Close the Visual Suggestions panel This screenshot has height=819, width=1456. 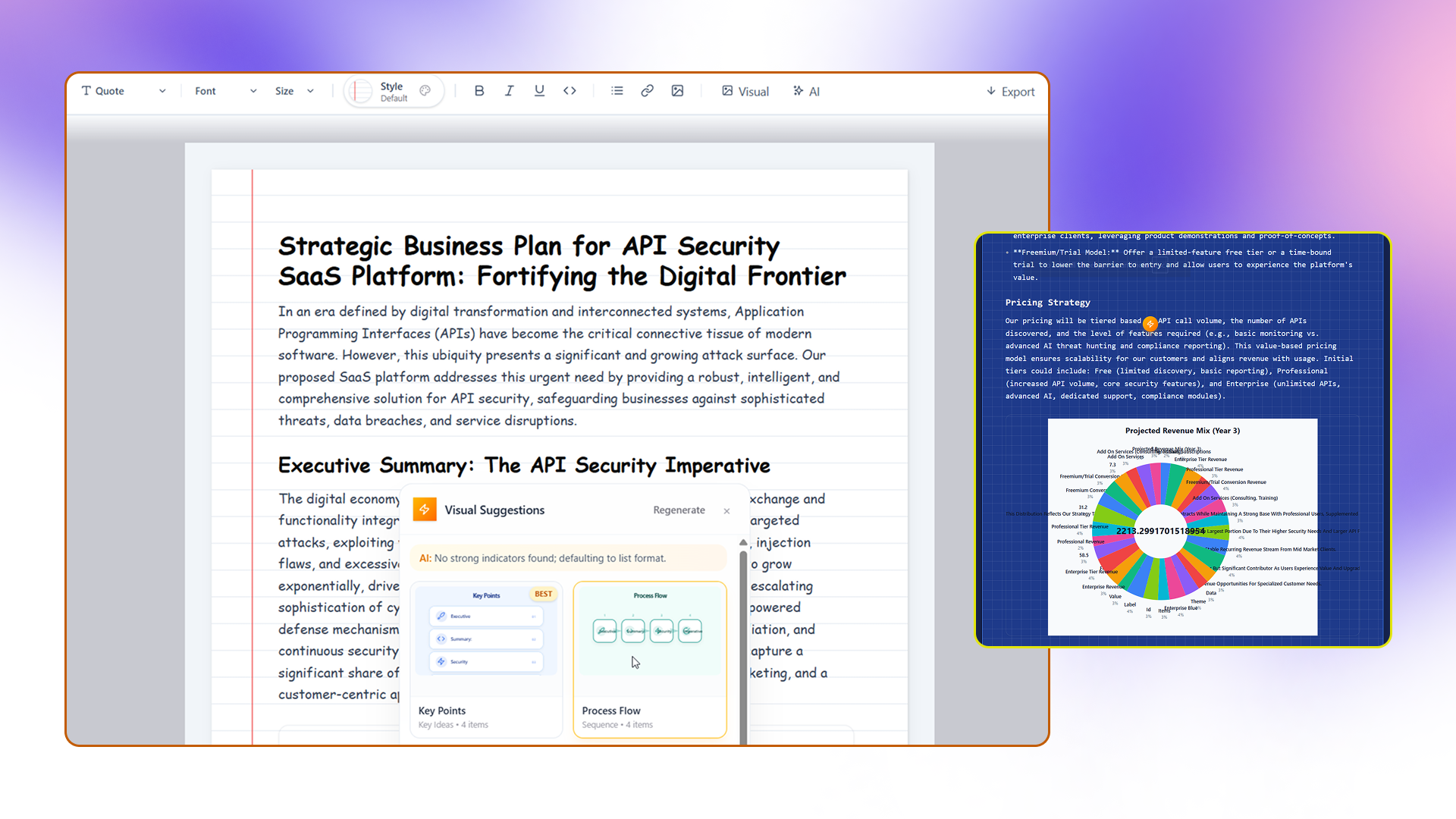(726, 511)
